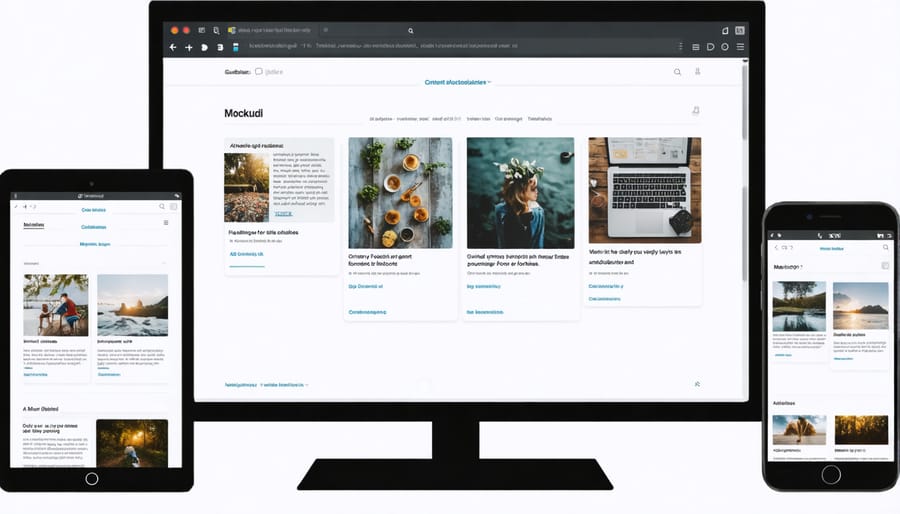
Task: Click the bottom blue link on the laptop card
Action: click(604, 299)
